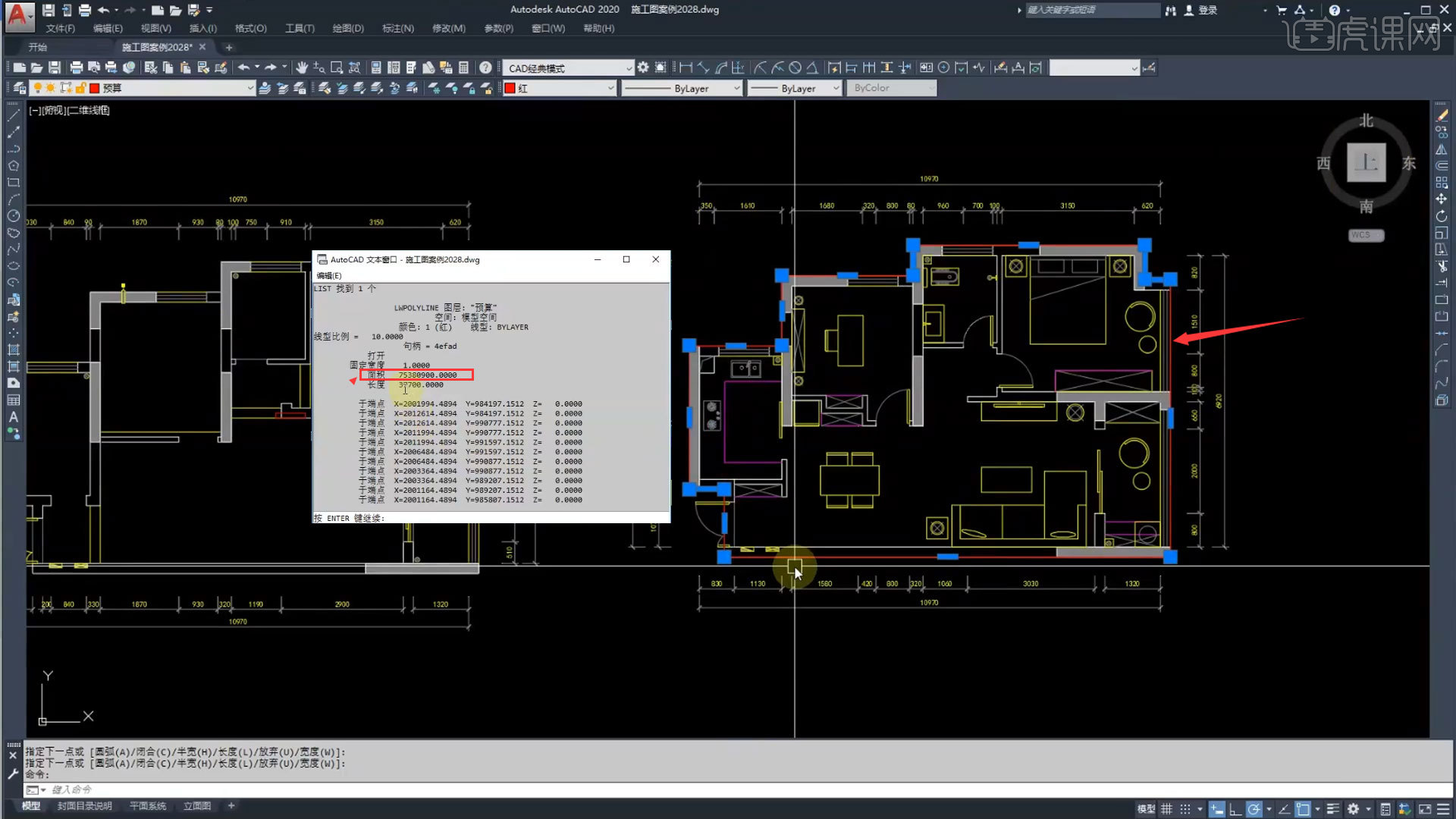1456x819 pixels.
Task: Open the customization menu at status bar end
Action: [x=1444, y=809]
